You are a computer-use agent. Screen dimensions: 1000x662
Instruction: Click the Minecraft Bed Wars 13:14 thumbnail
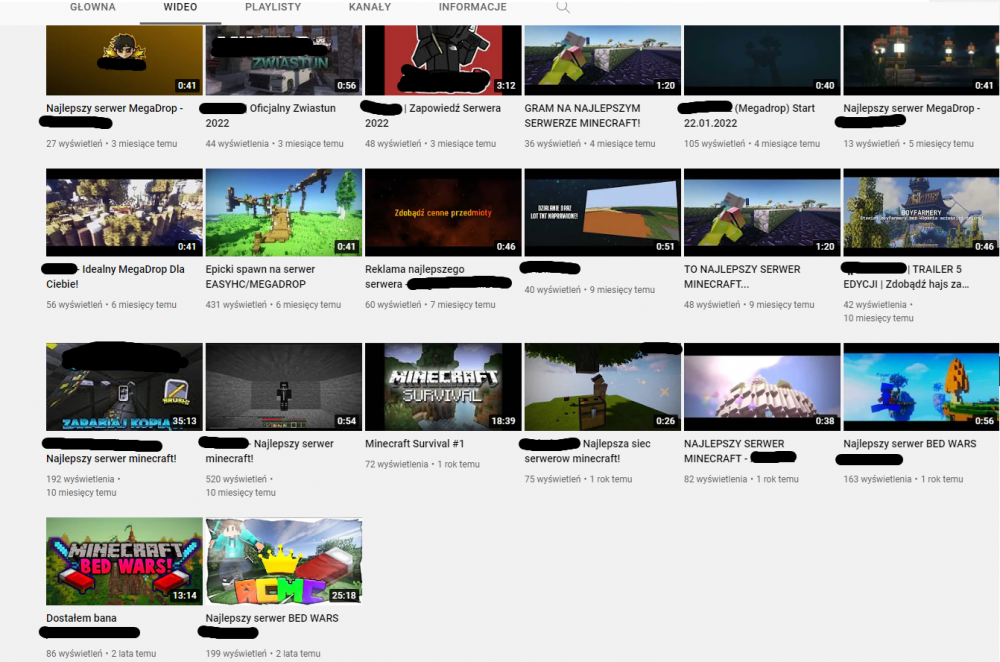click(x=124, y=561)
